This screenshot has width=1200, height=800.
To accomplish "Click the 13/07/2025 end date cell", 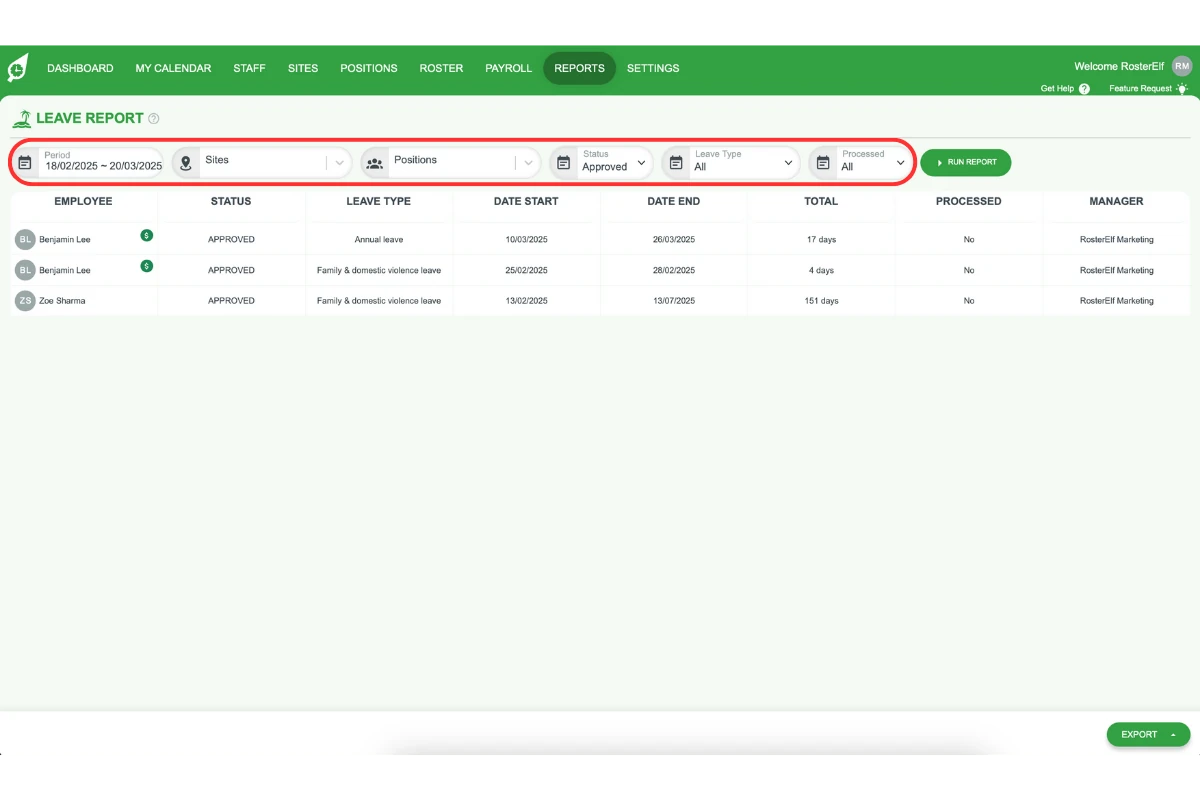I will click(x=674, y=301).
